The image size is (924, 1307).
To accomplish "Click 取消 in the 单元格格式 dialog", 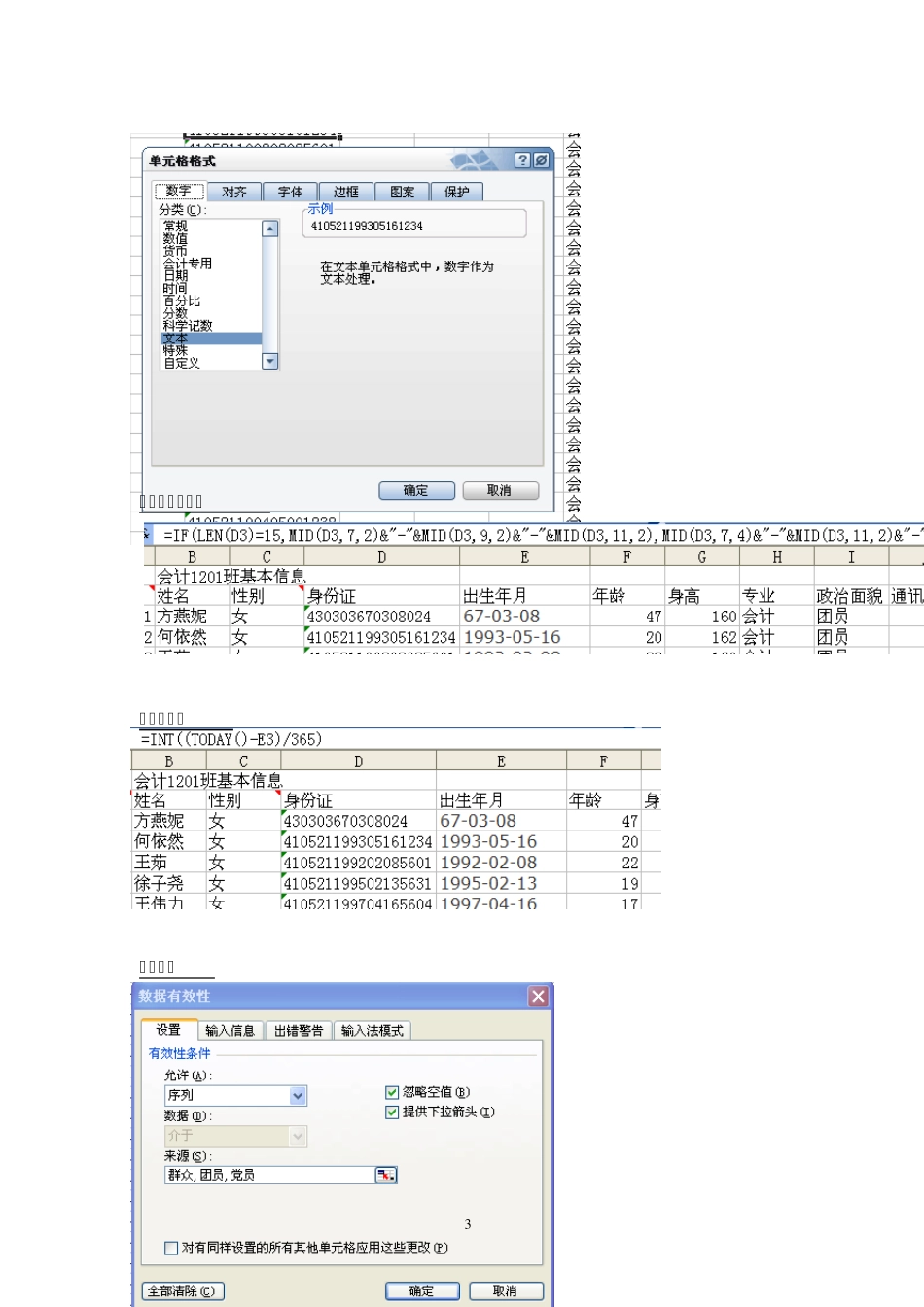I will 500,491.
